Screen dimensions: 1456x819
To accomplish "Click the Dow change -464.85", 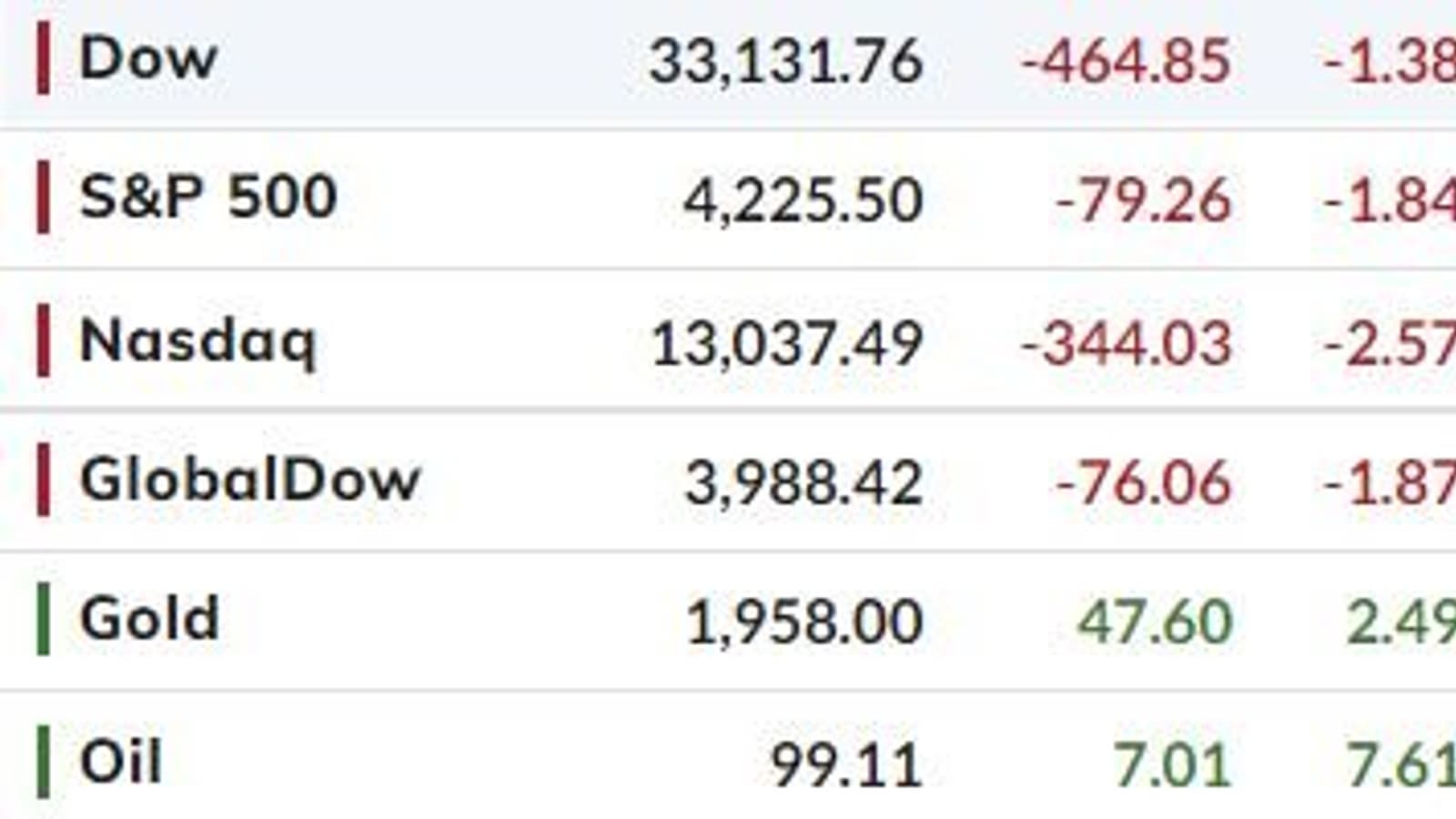I will (x=1127, y=63).
